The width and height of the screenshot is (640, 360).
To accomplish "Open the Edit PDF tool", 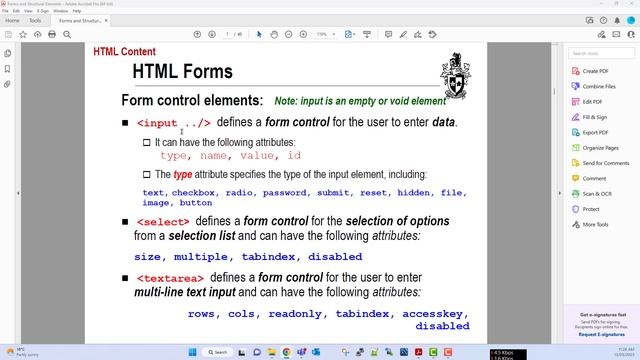I will [x=587, y=102].
